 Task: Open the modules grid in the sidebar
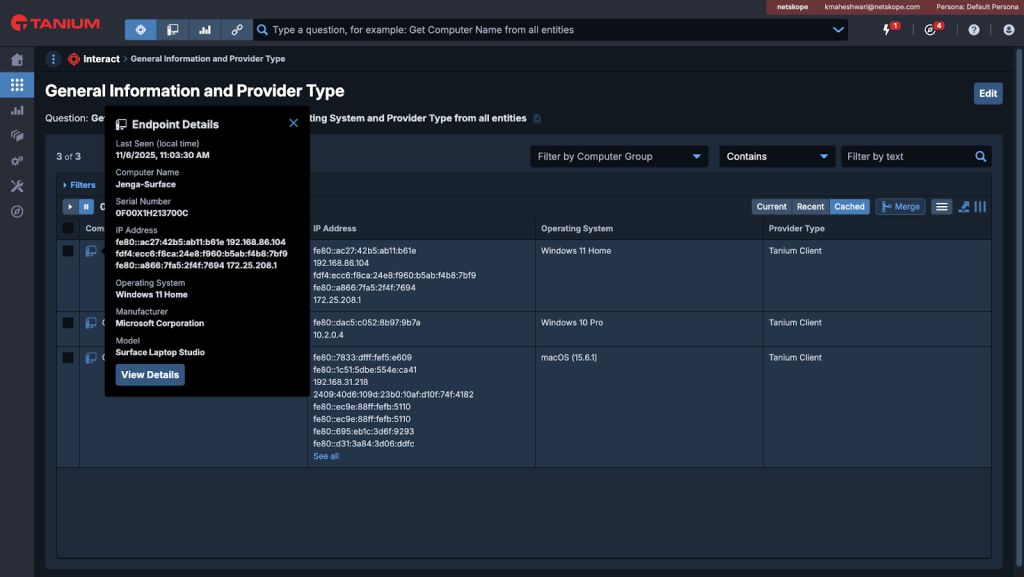17,85
